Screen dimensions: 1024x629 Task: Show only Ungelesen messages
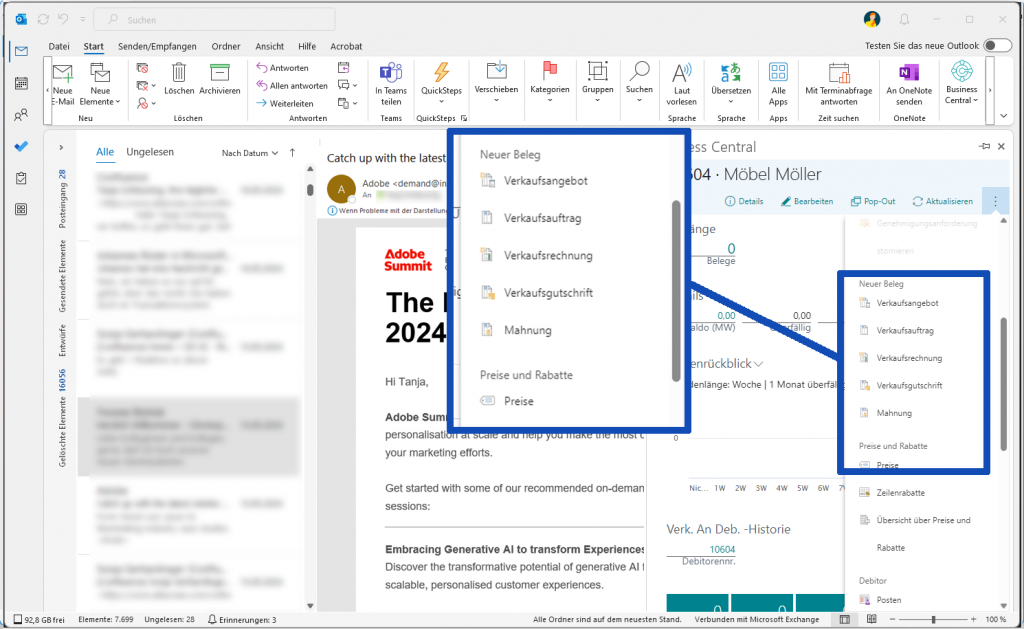[x=150, y=152]
